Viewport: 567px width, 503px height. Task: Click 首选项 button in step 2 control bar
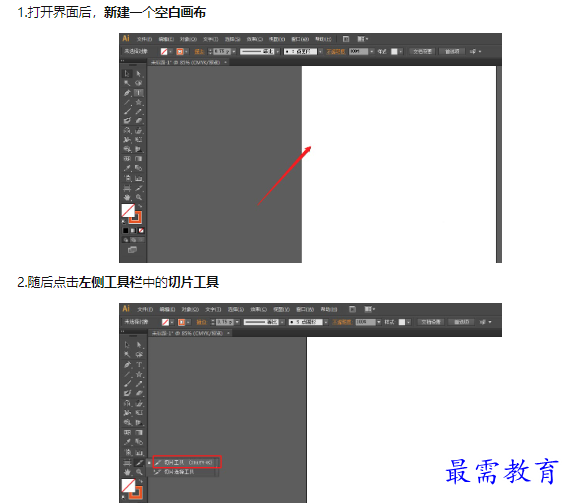pyautogui.click(x=462, y=322)
